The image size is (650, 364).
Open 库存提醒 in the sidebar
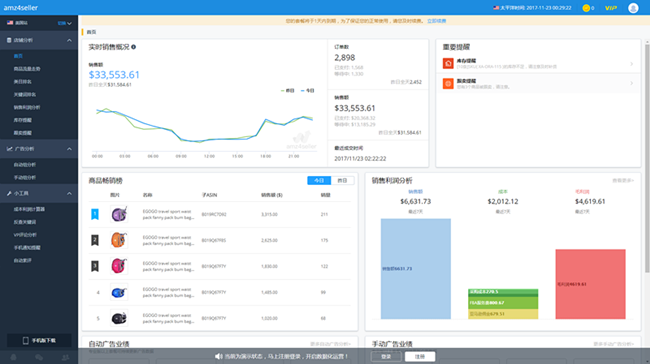(x=22, y=120)
